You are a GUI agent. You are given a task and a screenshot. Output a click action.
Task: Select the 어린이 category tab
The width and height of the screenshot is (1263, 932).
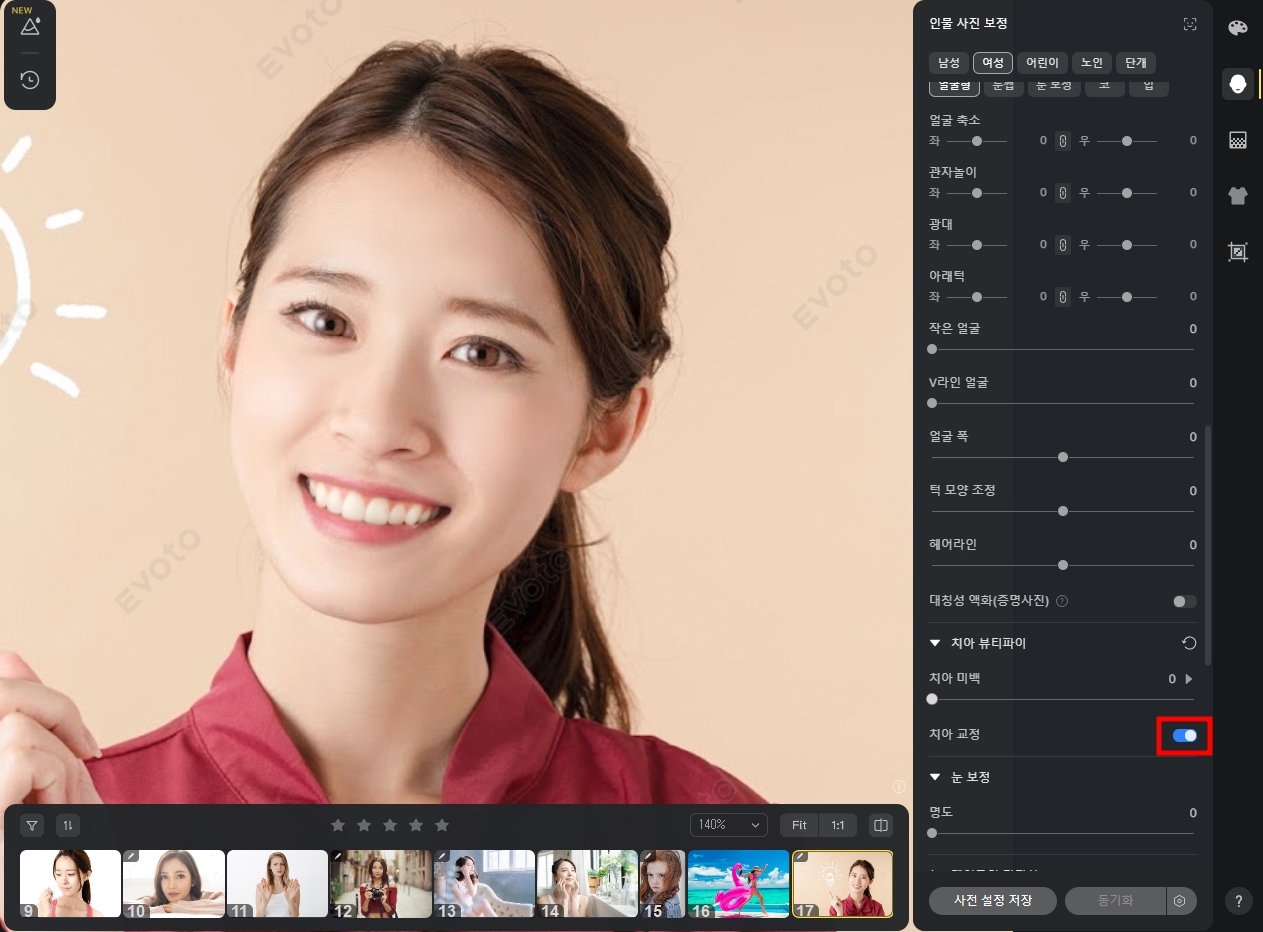(1043, 63)
